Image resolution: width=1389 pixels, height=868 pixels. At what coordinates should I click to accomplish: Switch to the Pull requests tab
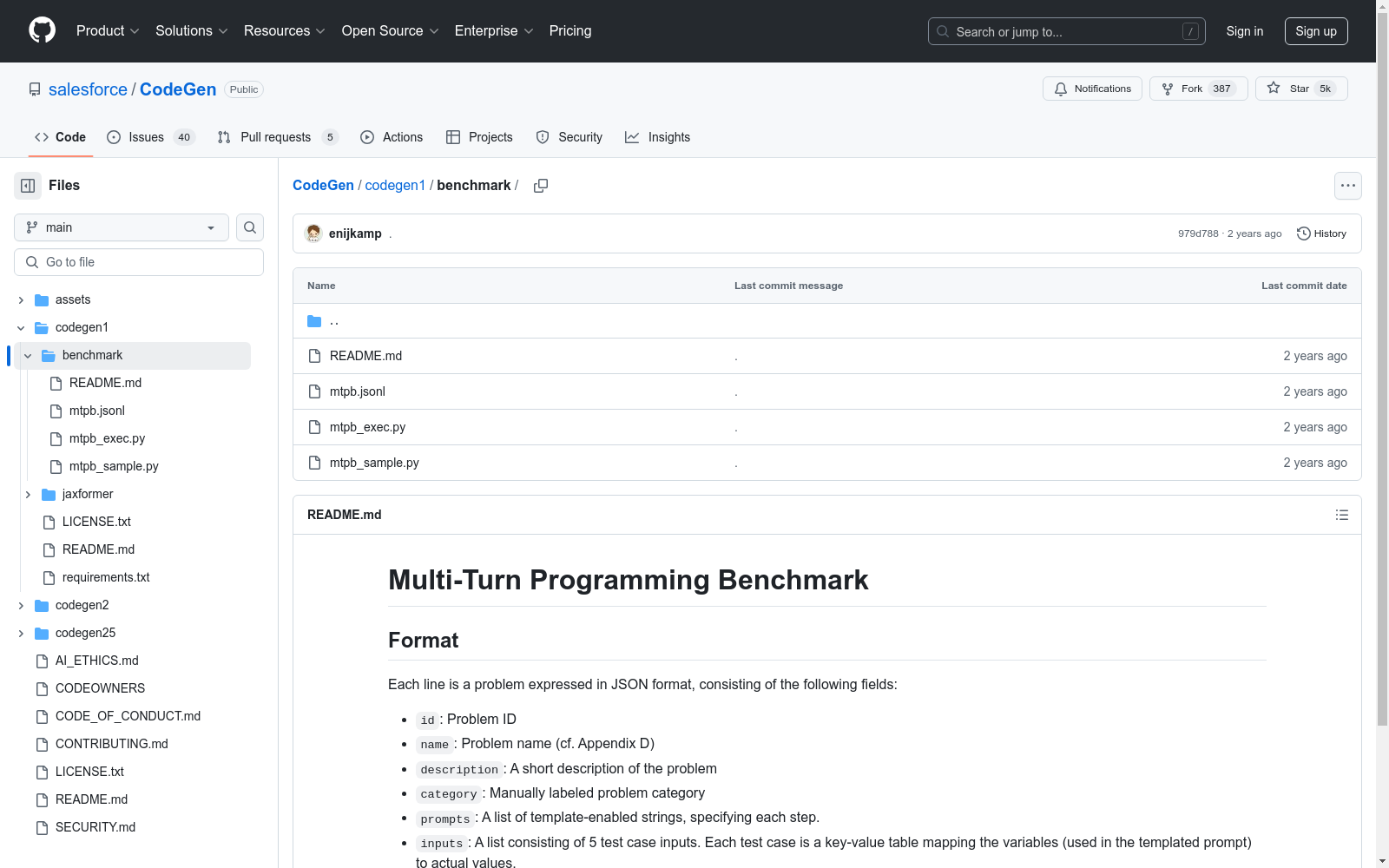(277, 137)
